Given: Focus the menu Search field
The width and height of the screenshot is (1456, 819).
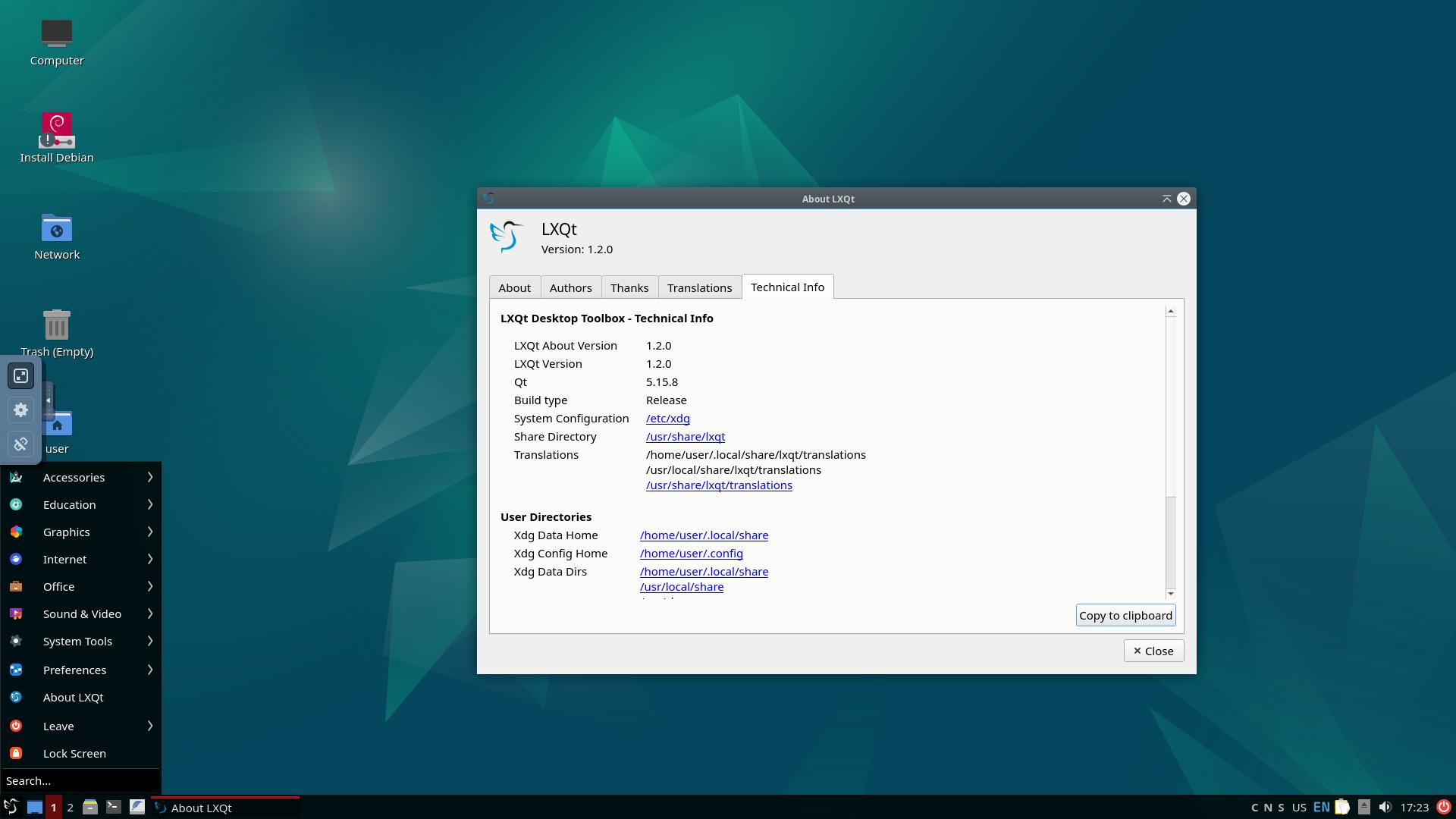Looking at the screenshot, I should coord(80,780).
